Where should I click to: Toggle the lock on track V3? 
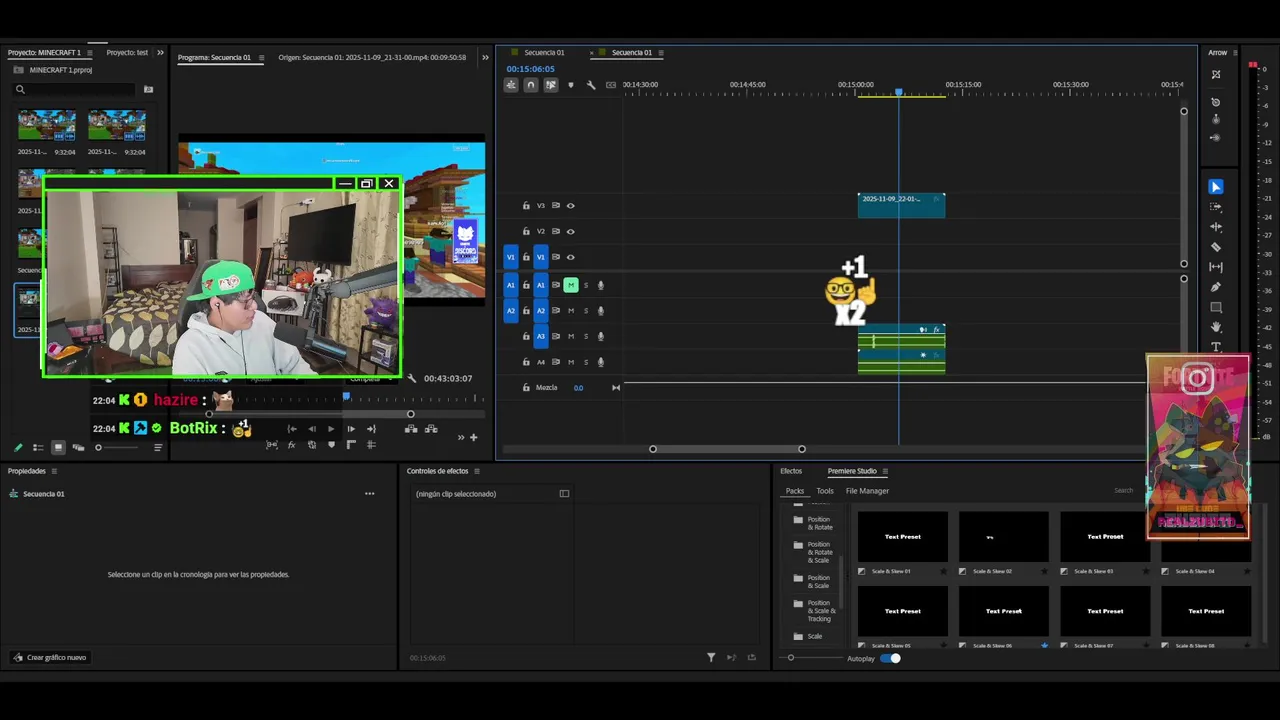(x=526, y=206)
